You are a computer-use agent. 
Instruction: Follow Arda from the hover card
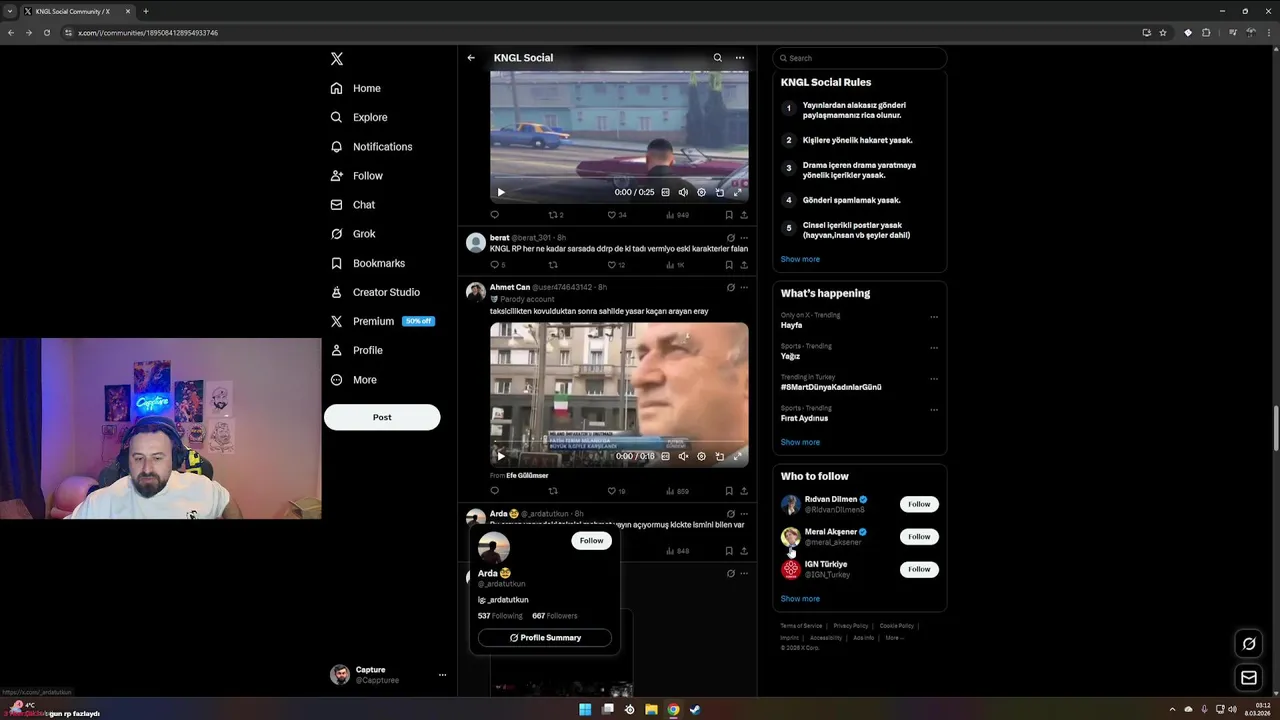click(592, 541)
